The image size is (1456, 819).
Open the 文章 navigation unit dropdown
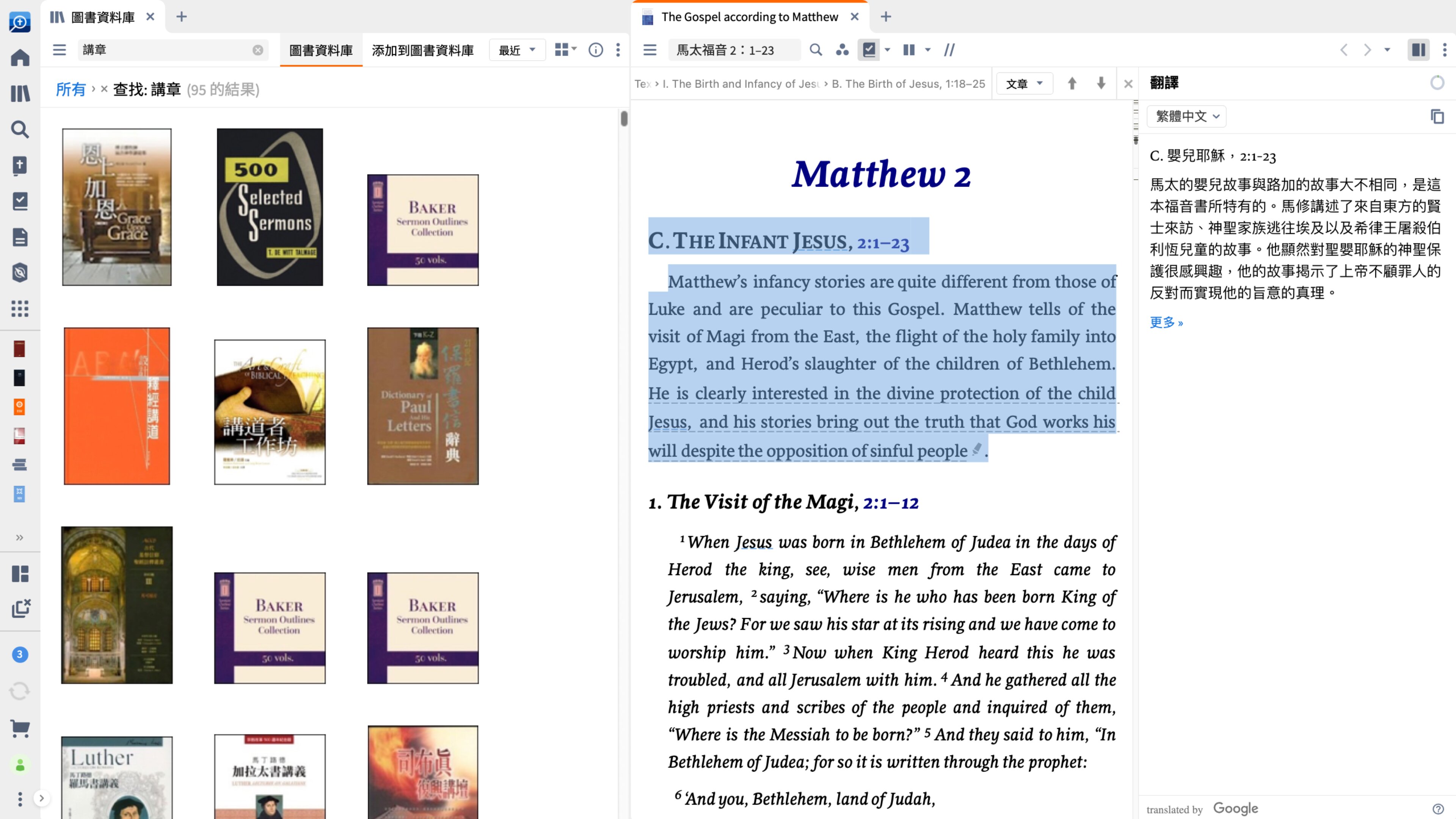(x=1024, y=84)
